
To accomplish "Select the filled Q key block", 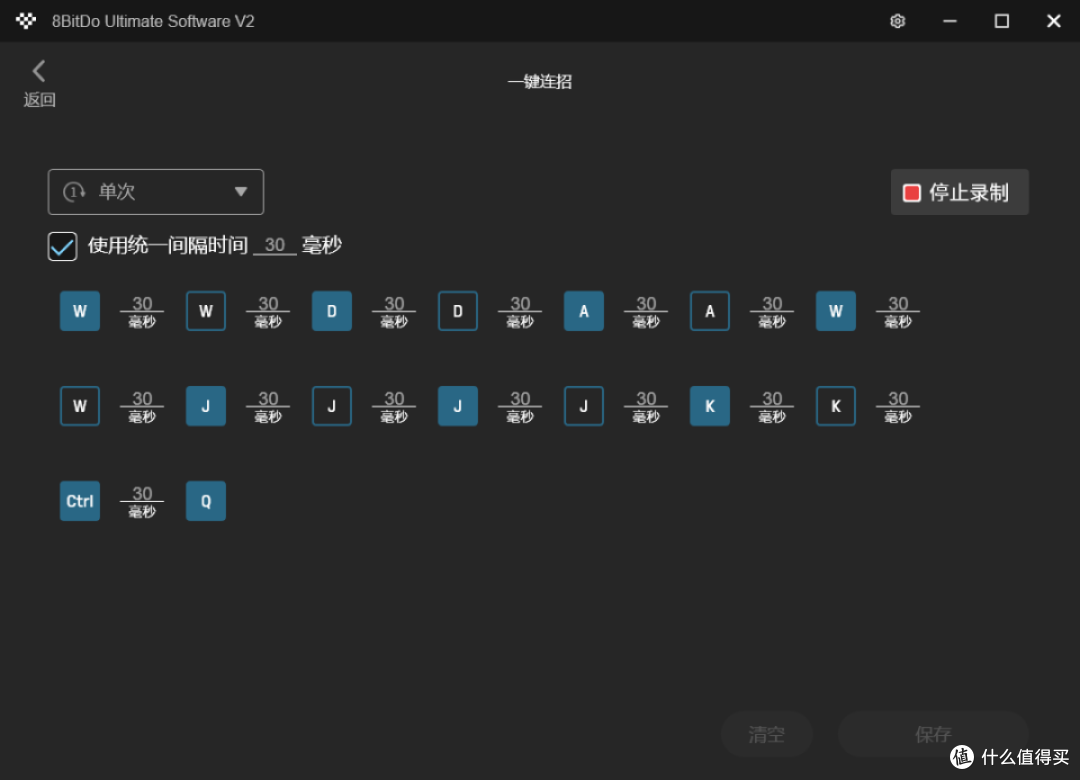I will (206, 501).
